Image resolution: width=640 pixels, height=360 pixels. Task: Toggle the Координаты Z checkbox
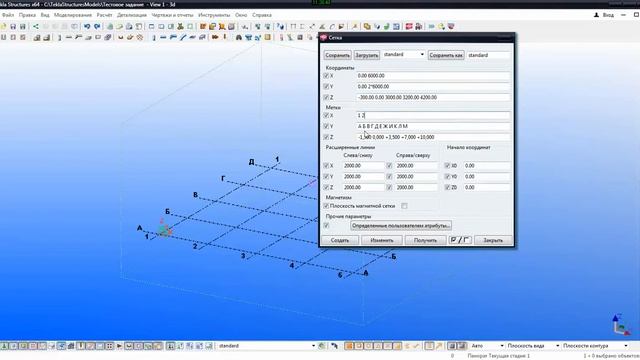click(326, 97)
